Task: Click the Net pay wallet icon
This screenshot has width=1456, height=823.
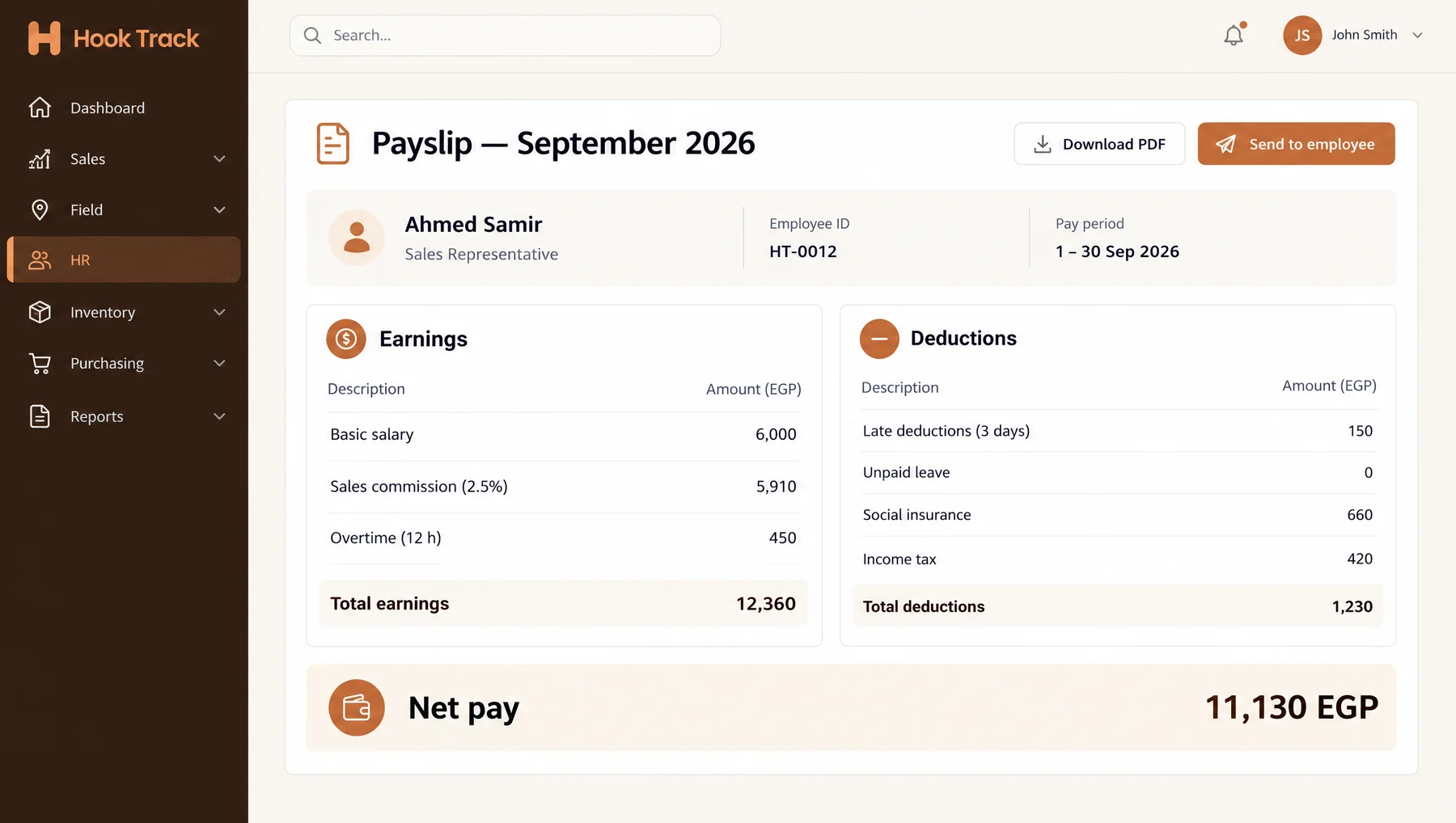Action: pyautogui.click(x=357, y=707)
